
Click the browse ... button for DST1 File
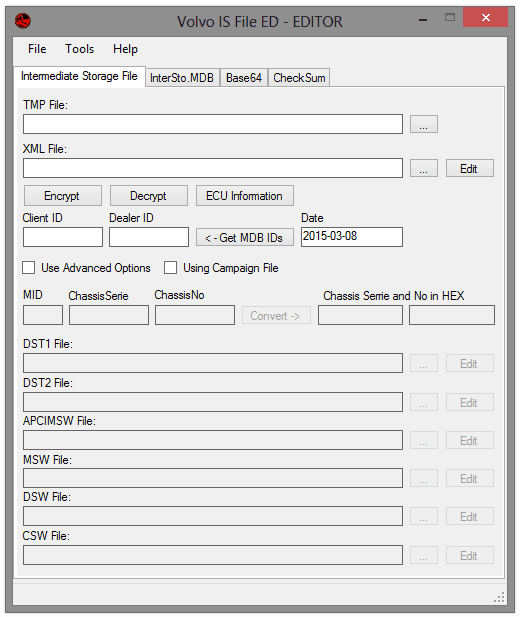(x=424, y=363)
